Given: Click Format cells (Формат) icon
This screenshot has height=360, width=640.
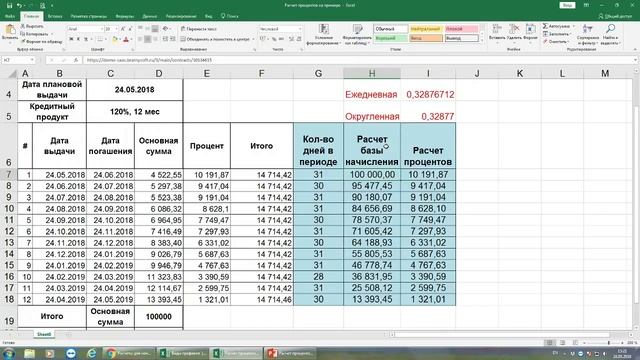Looking at the screenshot, I should (x=530, y=32).
